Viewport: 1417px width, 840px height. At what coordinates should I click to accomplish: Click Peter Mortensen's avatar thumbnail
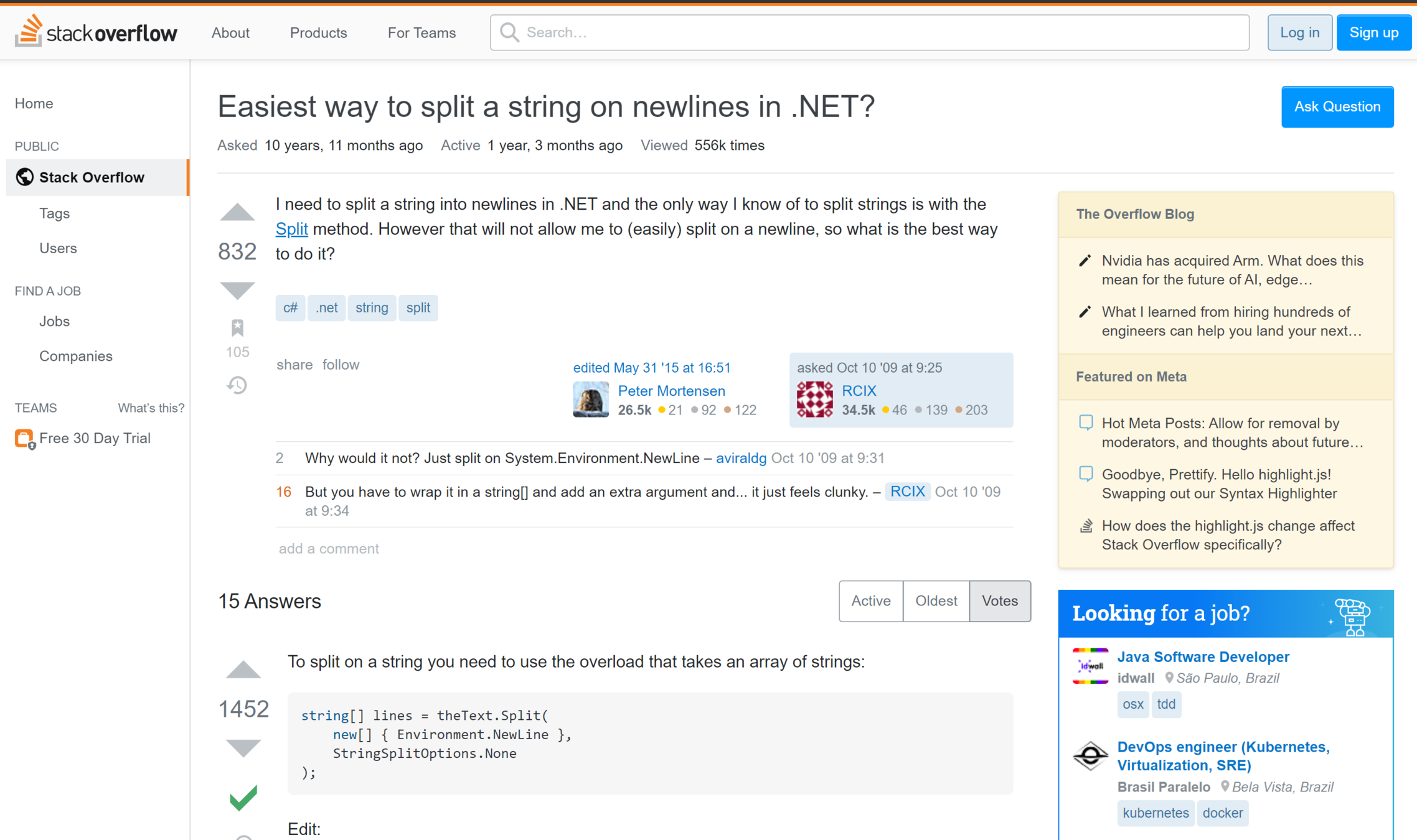point(590,399)
